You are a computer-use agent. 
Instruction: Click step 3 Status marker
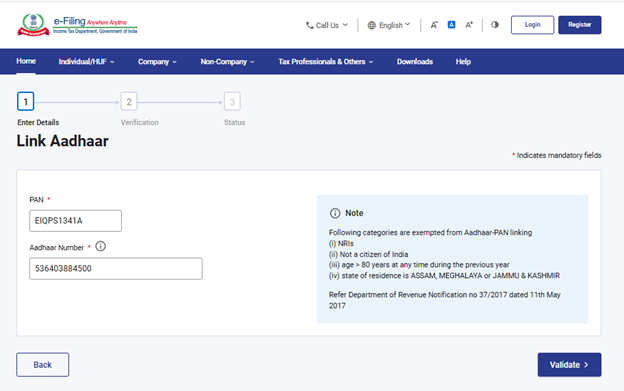coord(232,102)
